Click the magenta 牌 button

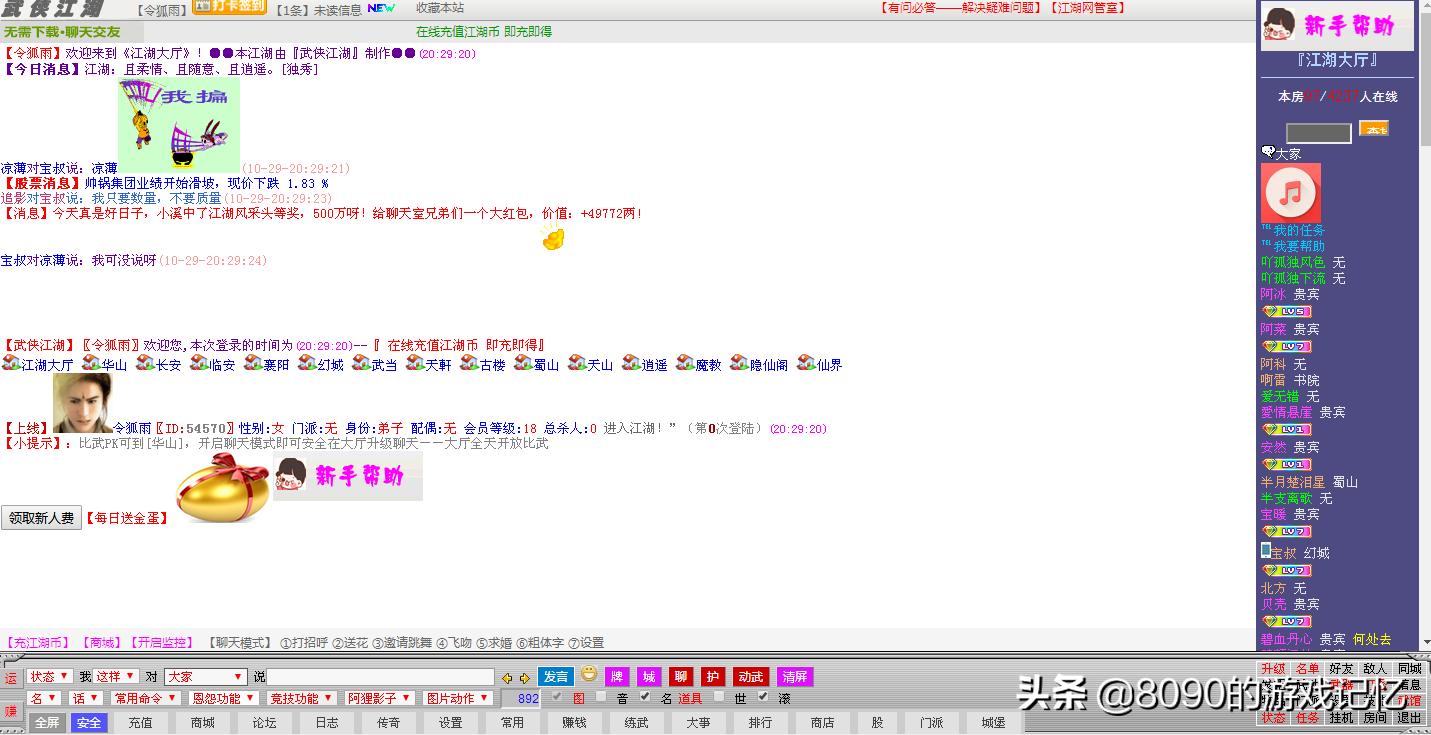(618, 677)
